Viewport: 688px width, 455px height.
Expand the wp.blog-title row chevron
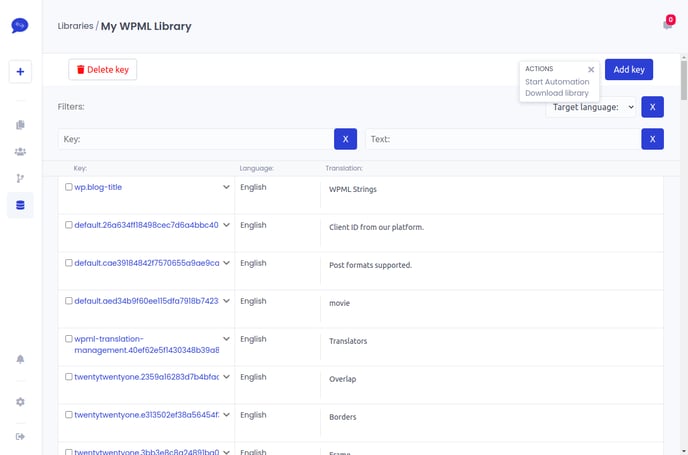pyautogui.click(x=226, y=187)
